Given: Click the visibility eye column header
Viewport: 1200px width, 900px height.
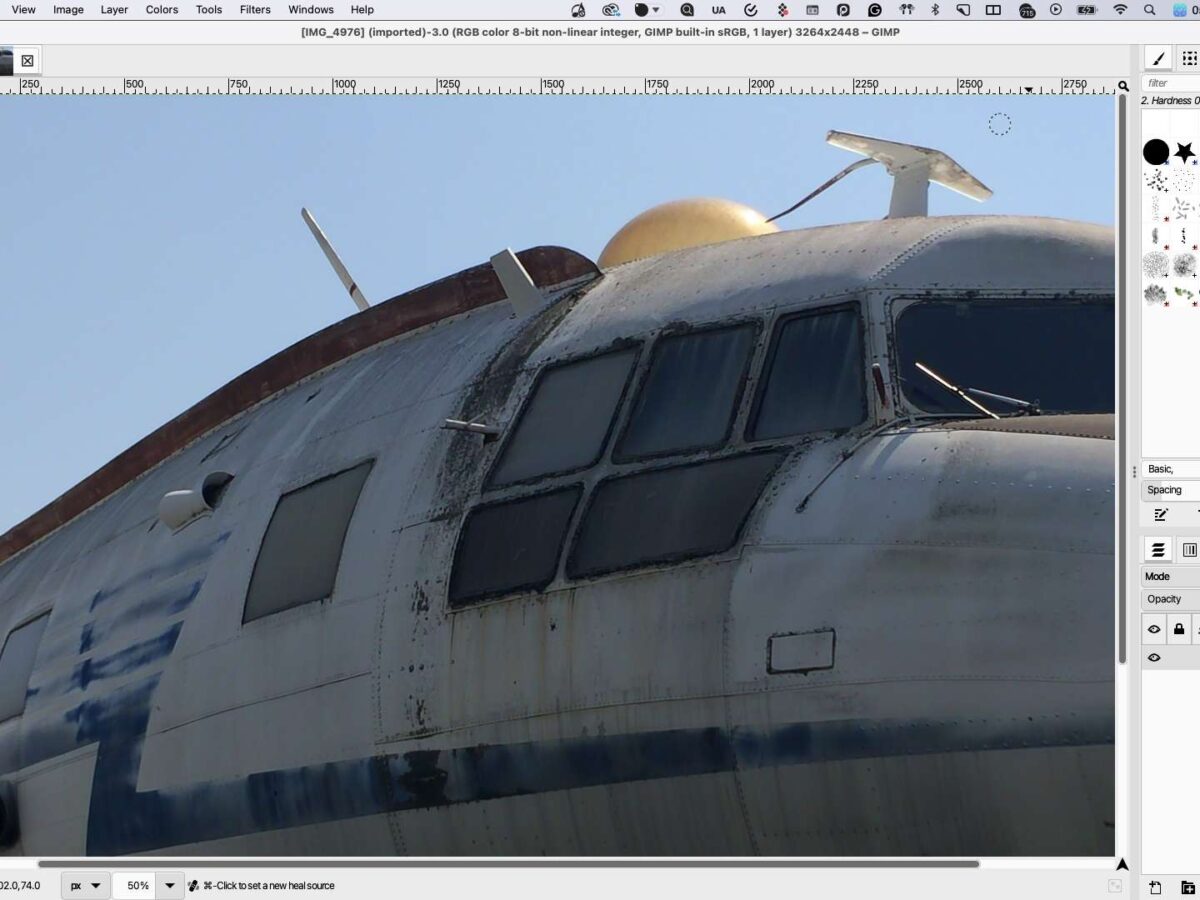Looking at the screenshot, I should tap(1154, 629).
